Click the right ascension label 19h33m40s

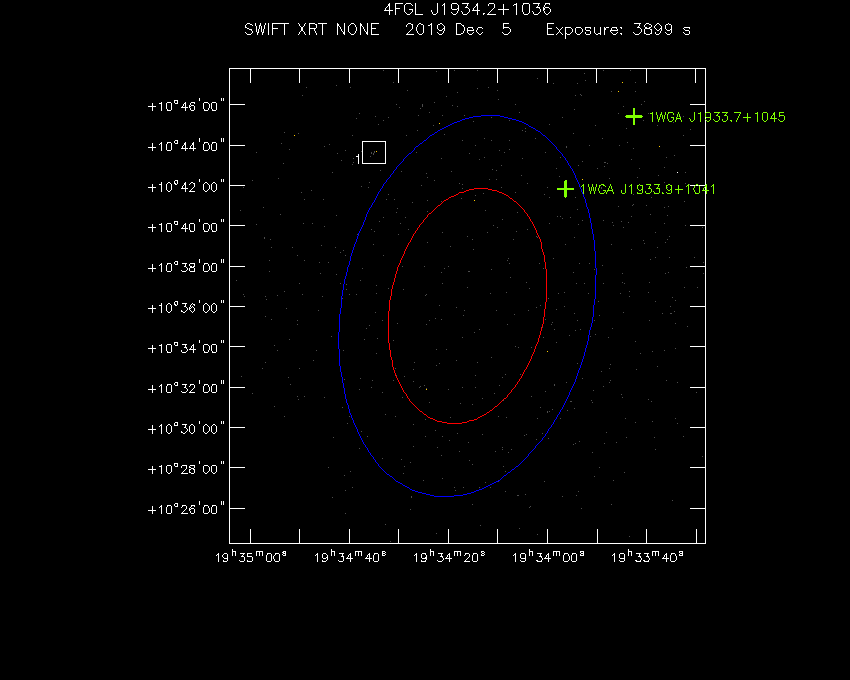[x=647, y=557]
